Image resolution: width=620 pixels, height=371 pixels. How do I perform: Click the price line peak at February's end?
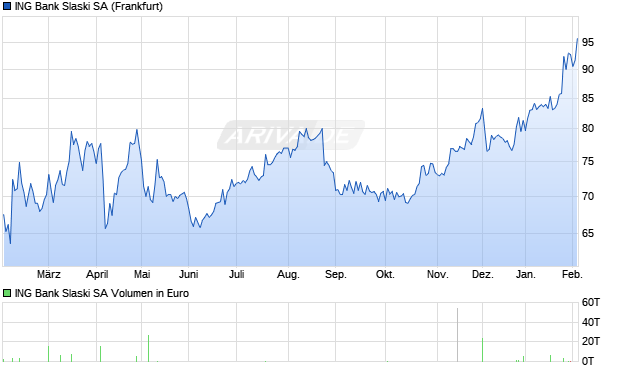[x=577, y=39]
